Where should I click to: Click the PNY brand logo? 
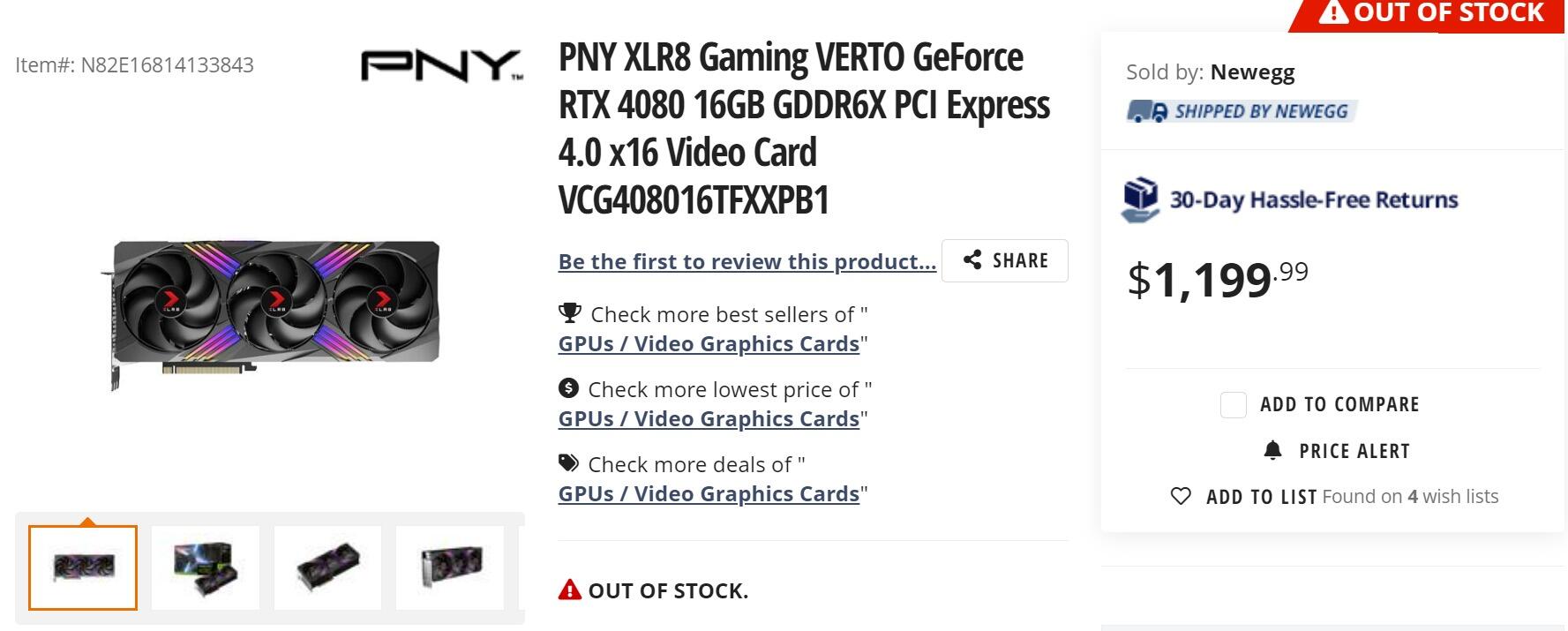coord(441,65)
